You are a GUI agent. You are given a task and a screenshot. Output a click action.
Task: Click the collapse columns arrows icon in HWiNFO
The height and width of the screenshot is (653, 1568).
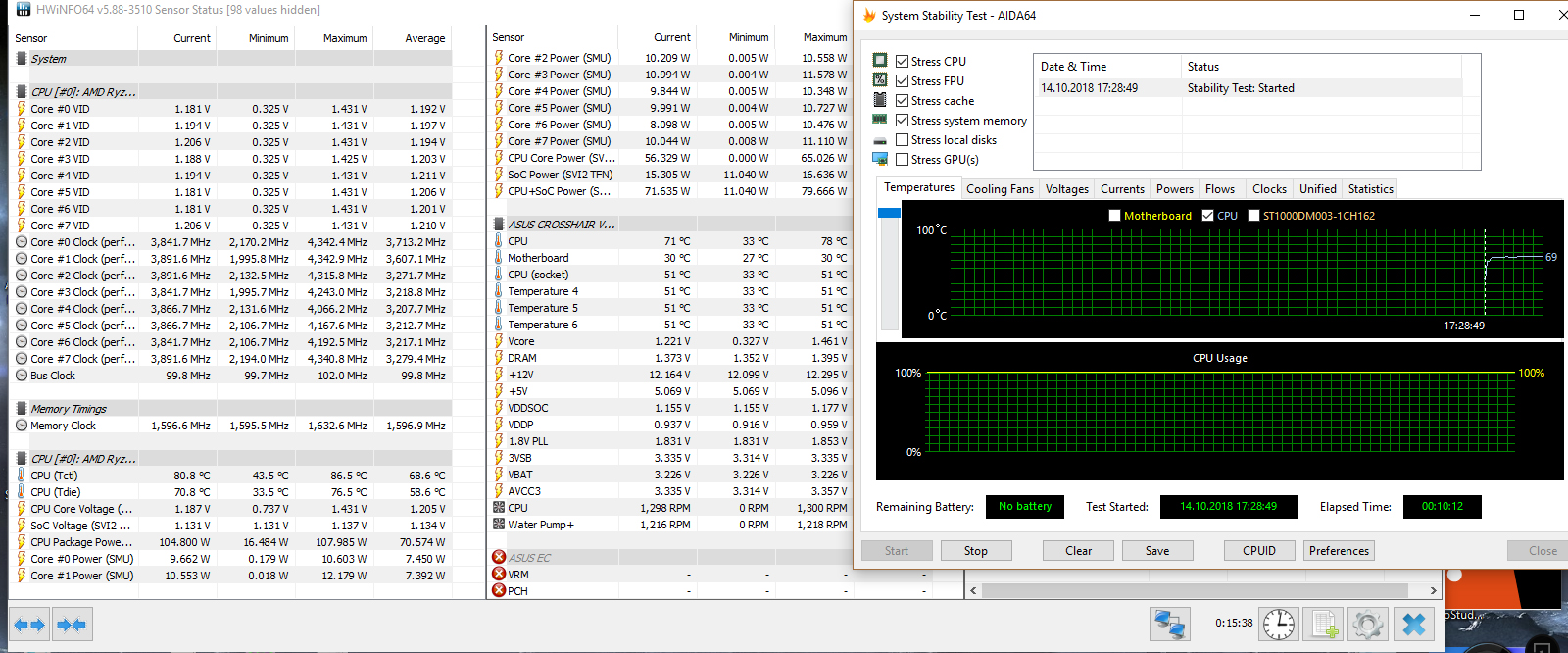click(x=71, y=625)
